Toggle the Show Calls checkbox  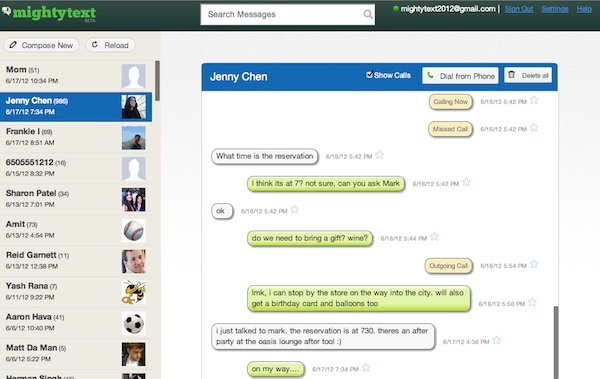coord(369,75)
